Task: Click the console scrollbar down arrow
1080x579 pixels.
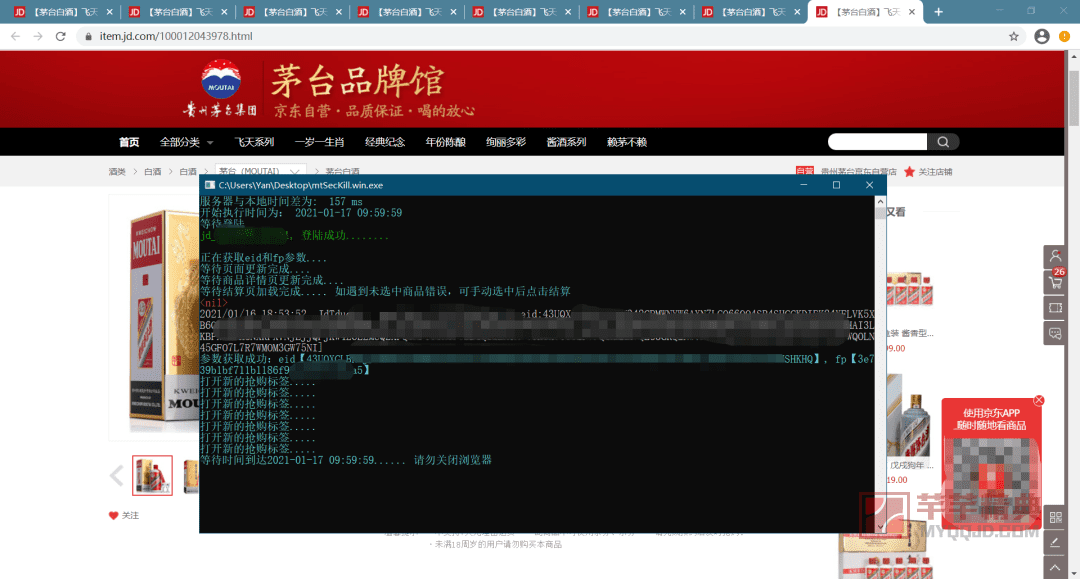Action: pyautogui.click(x=880, y=527)
